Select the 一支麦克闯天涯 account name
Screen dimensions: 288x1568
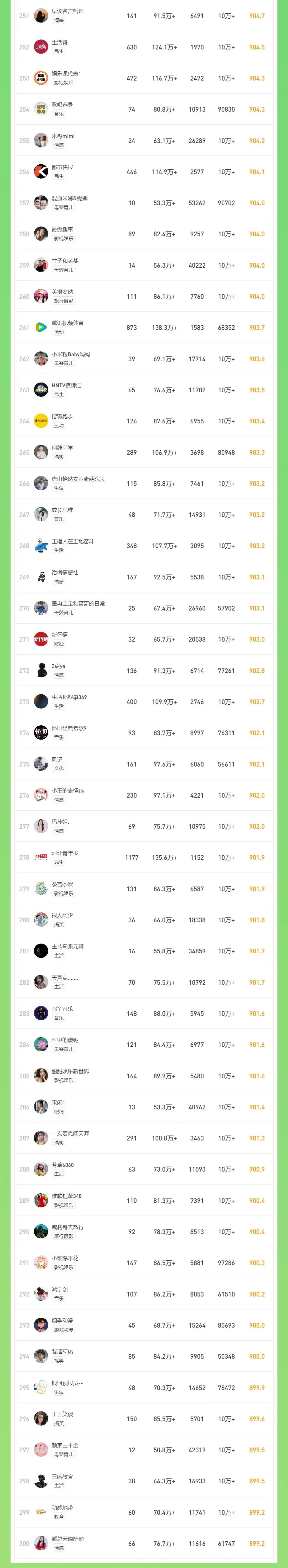click(x=70, y=1133)
